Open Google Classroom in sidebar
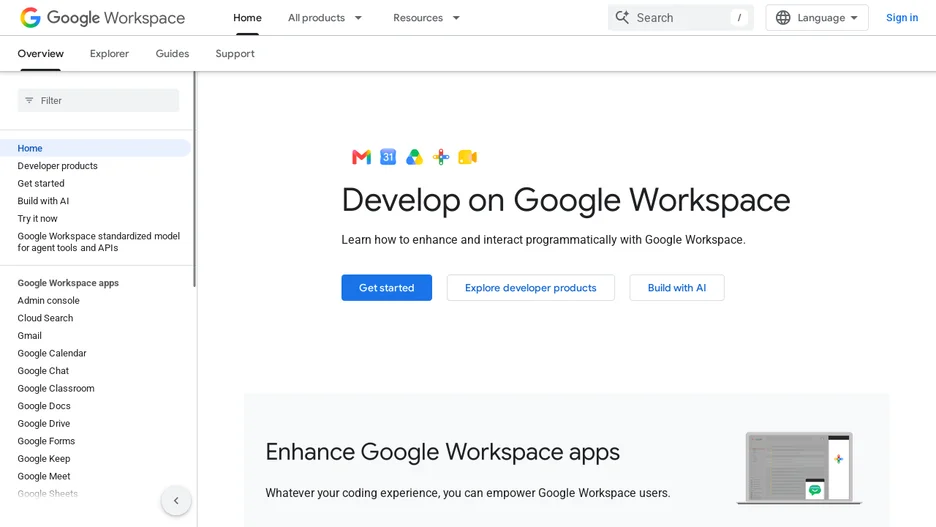Image resolution: width=936 pixels, height=527 pixels. coord(56,389)
